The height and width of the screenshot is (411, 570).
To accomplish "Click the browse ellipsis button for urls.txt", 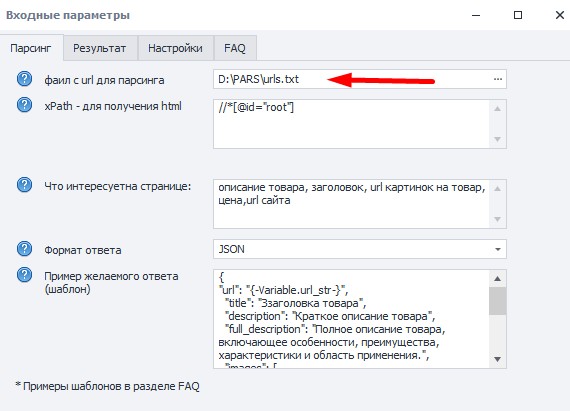I will pos(498,79).
